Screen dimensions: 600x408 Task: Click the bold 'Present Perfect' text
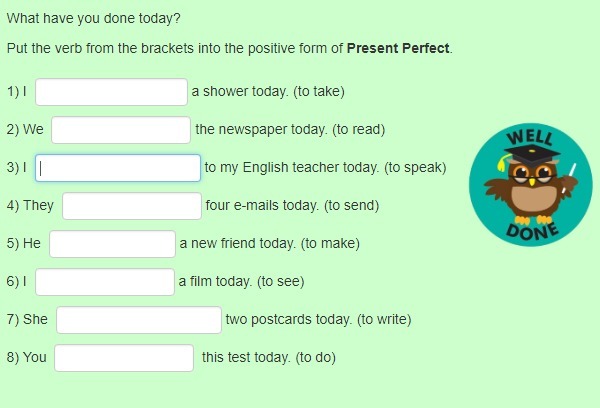(x=398, y=49)
